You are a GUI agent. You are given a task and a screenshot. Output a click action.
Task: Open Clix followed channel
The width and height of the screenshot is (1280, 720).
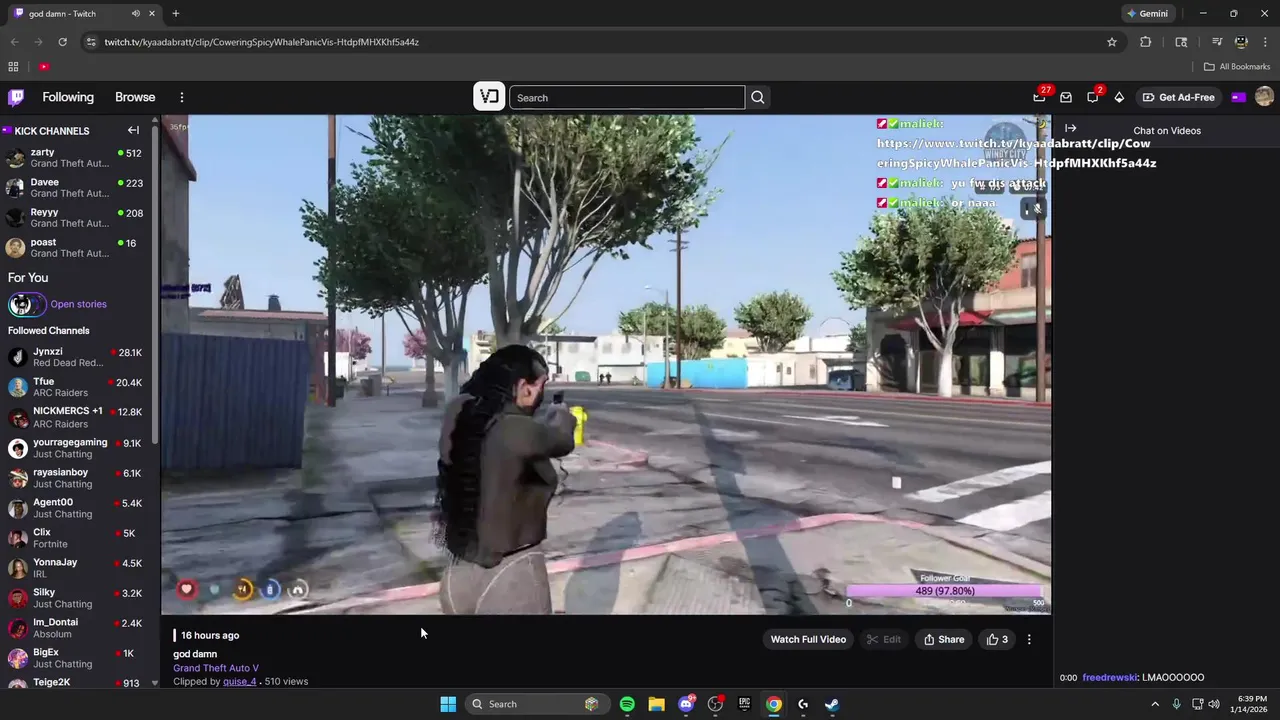[x=75, y=538]
